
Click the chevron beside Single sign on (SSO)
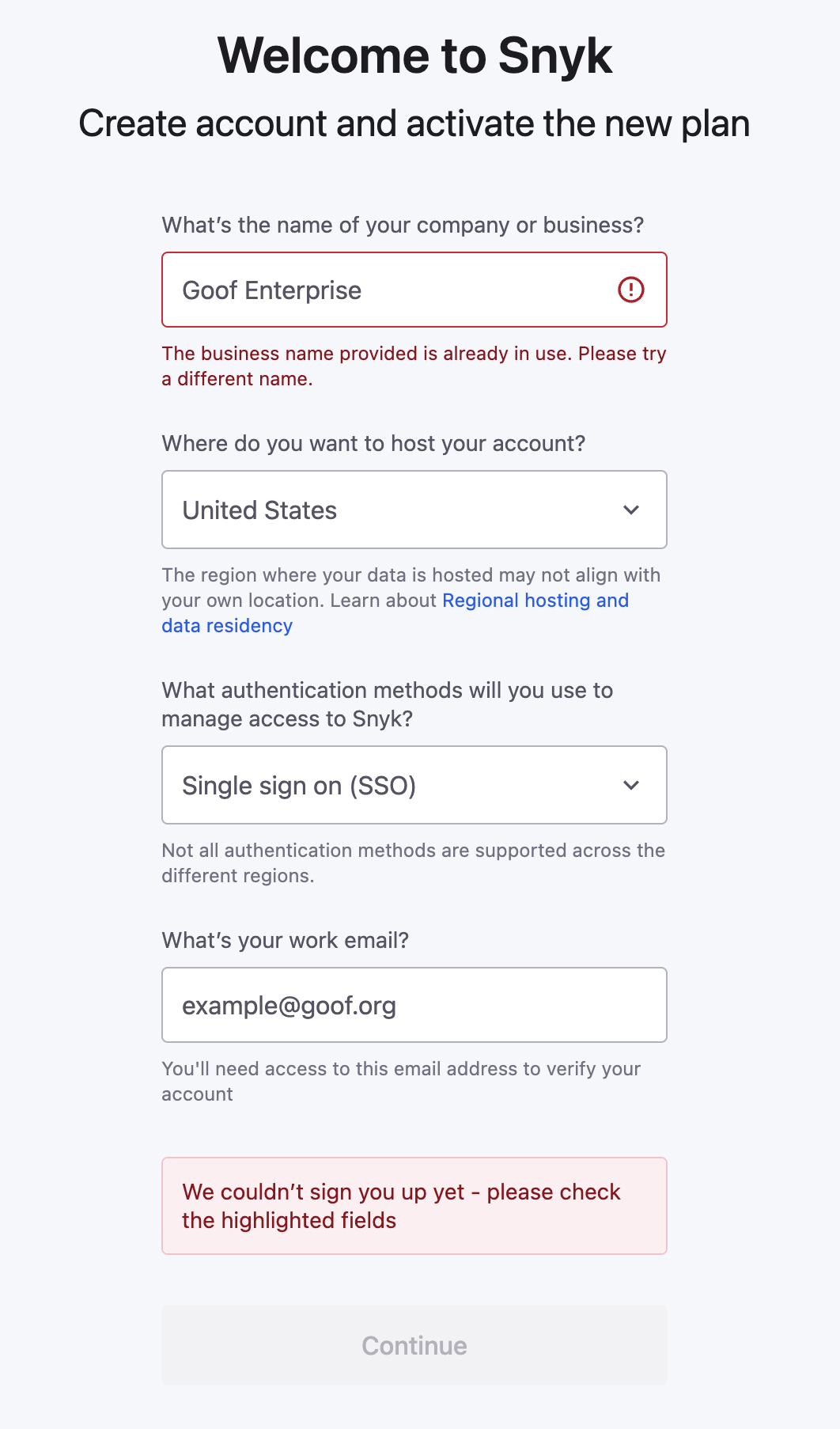(x=630, y=785)
